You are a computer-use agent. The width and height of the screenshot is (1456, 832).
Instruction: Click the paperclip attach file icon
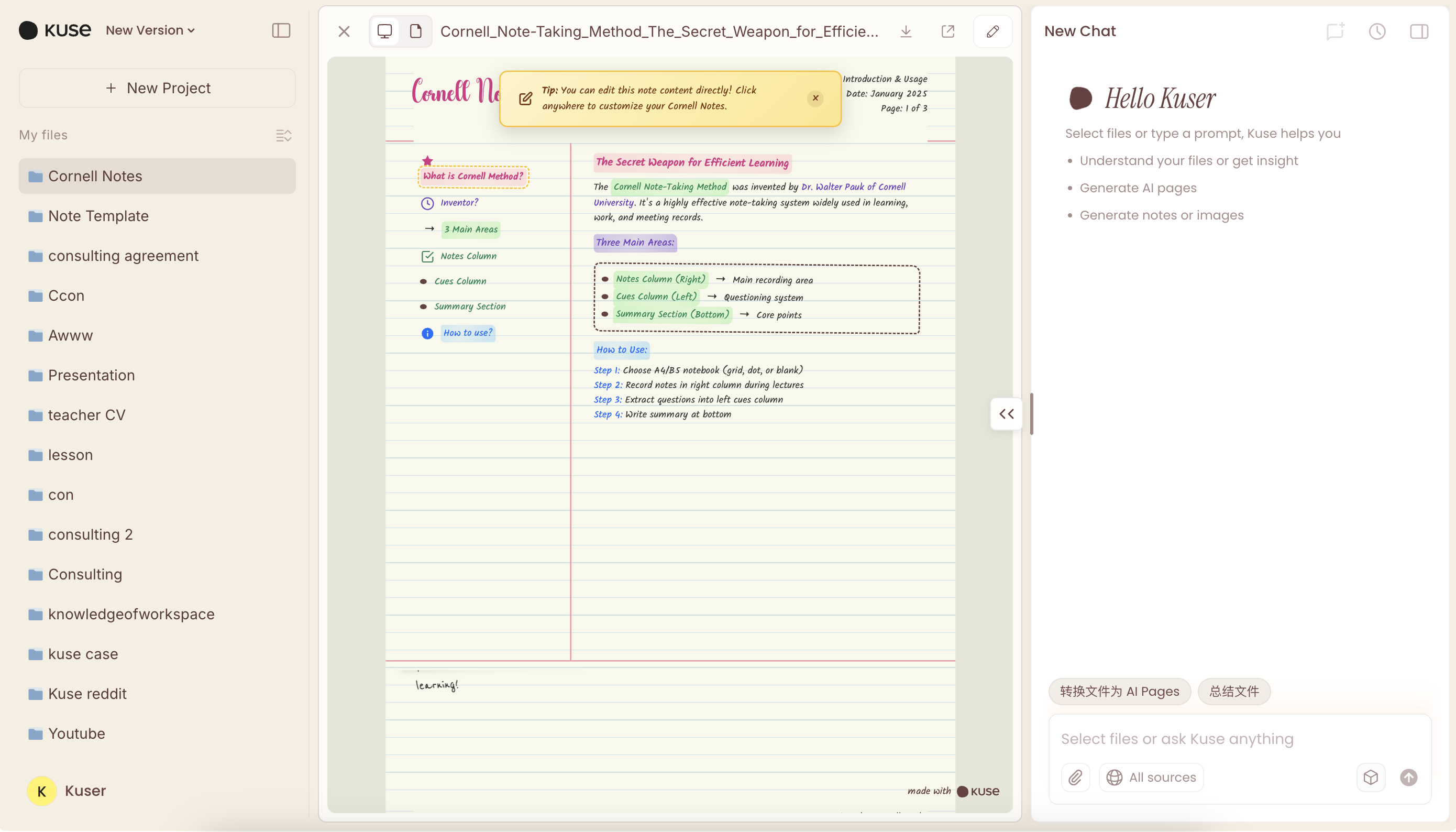(x=1076, y=777)
